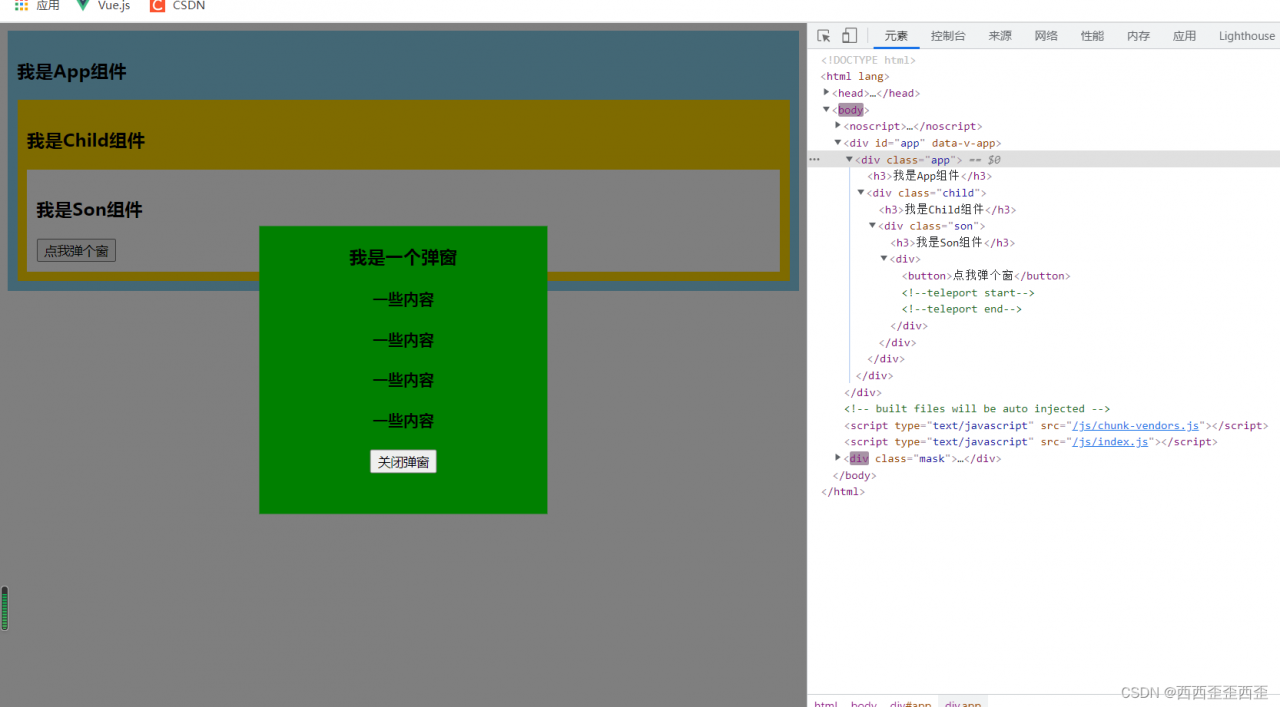Open the /js/chunk-vendors.js link

pyautogui.click(x=1135, y=425)
